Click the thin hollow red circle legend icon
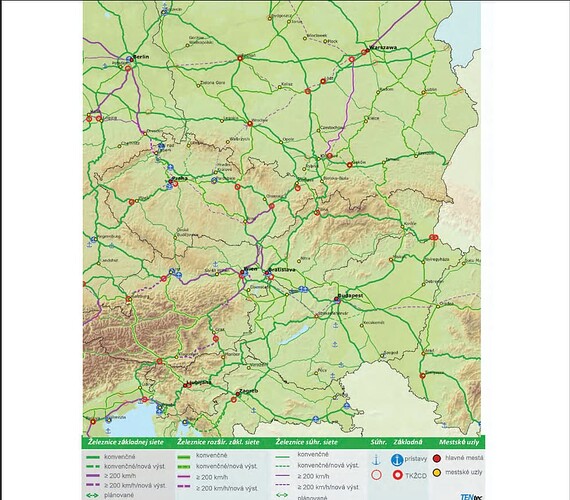The image size is (570, 500). 376,475
